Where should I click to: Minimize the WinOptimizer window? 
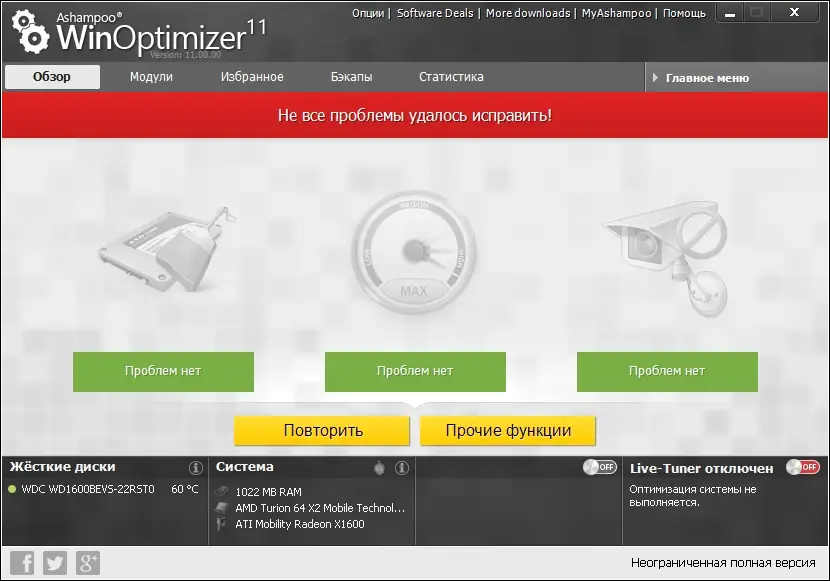(x=730, y=13)
